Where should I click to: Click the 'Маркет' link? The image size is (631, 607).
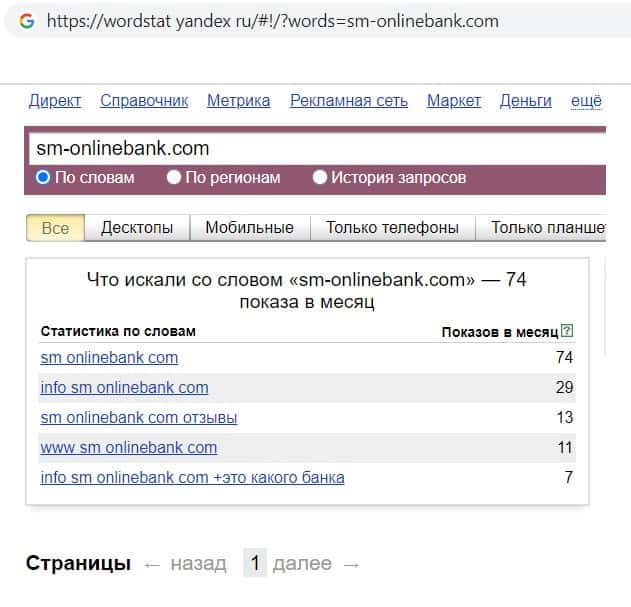(454, 101)
